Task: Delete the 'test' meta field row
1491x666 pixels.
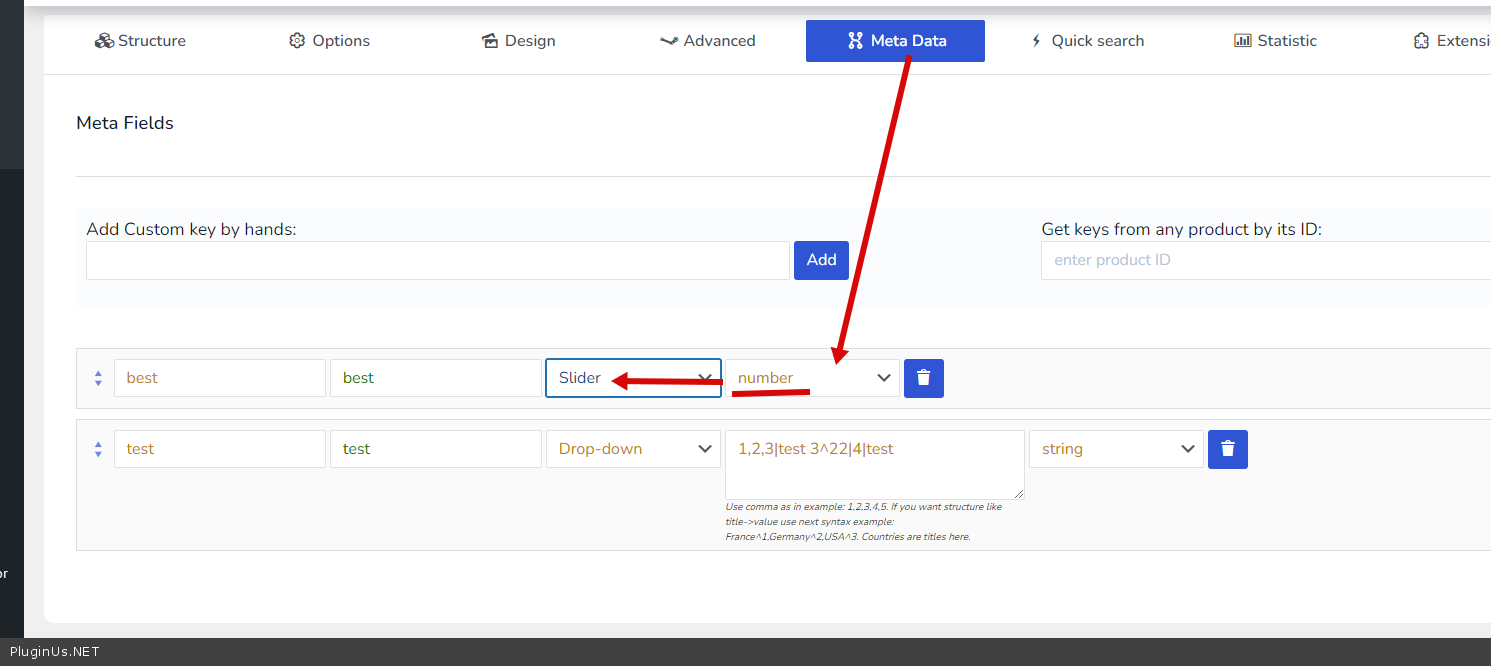Action: coord(1227,449)
